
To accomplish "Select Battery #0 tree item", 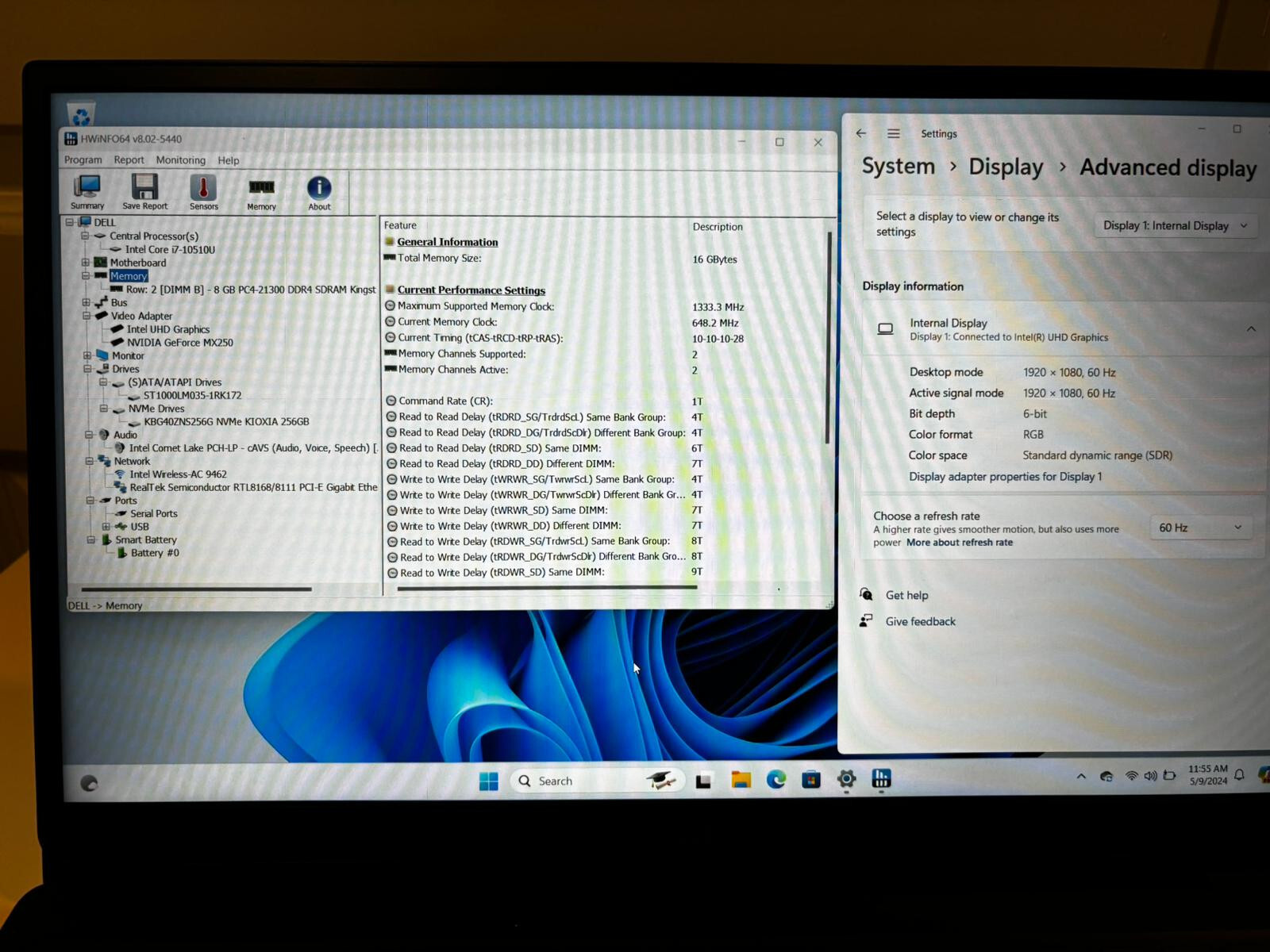I will pyautogui.click(x=155, y=553).
